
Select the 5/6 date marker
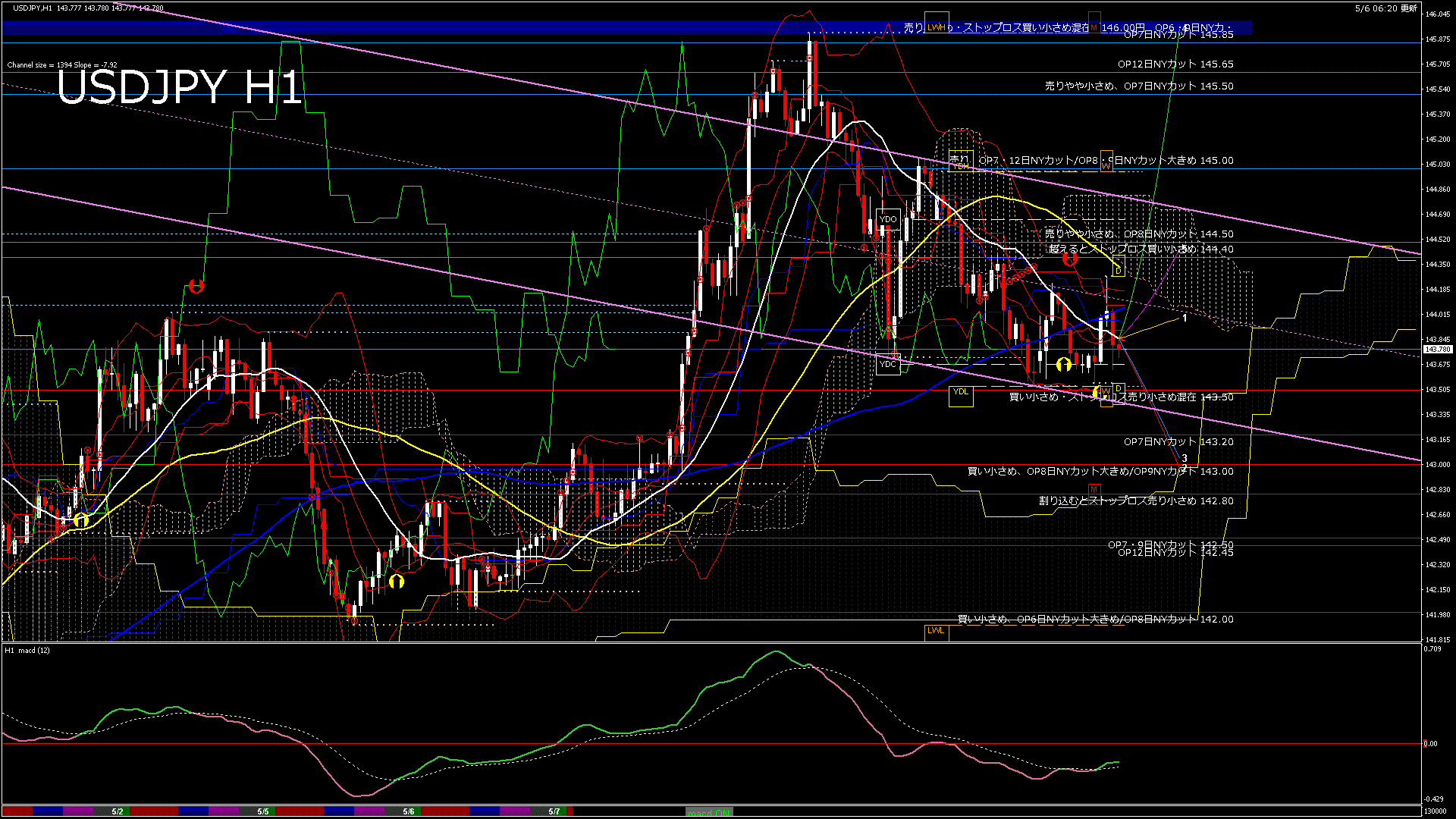409,811
